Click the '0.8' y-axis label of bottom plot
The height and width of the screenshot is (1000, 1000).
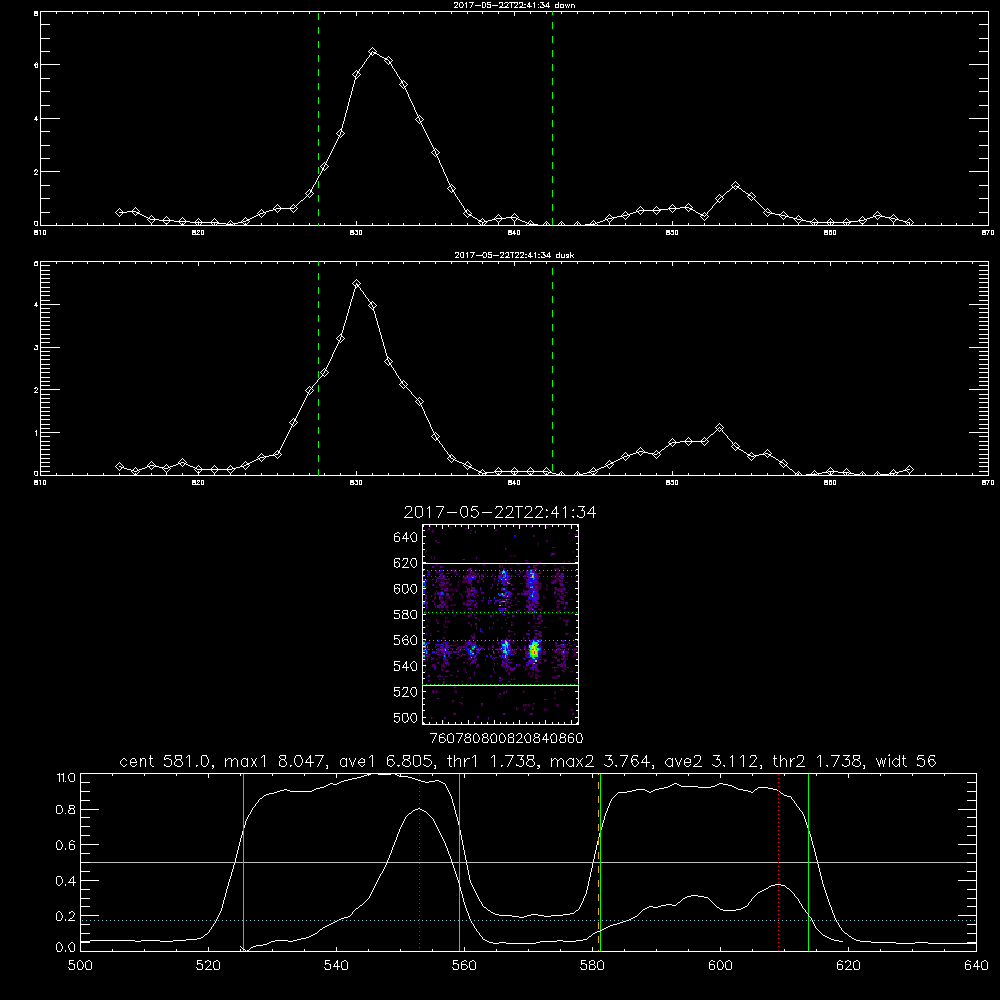[x=66, y=810]
